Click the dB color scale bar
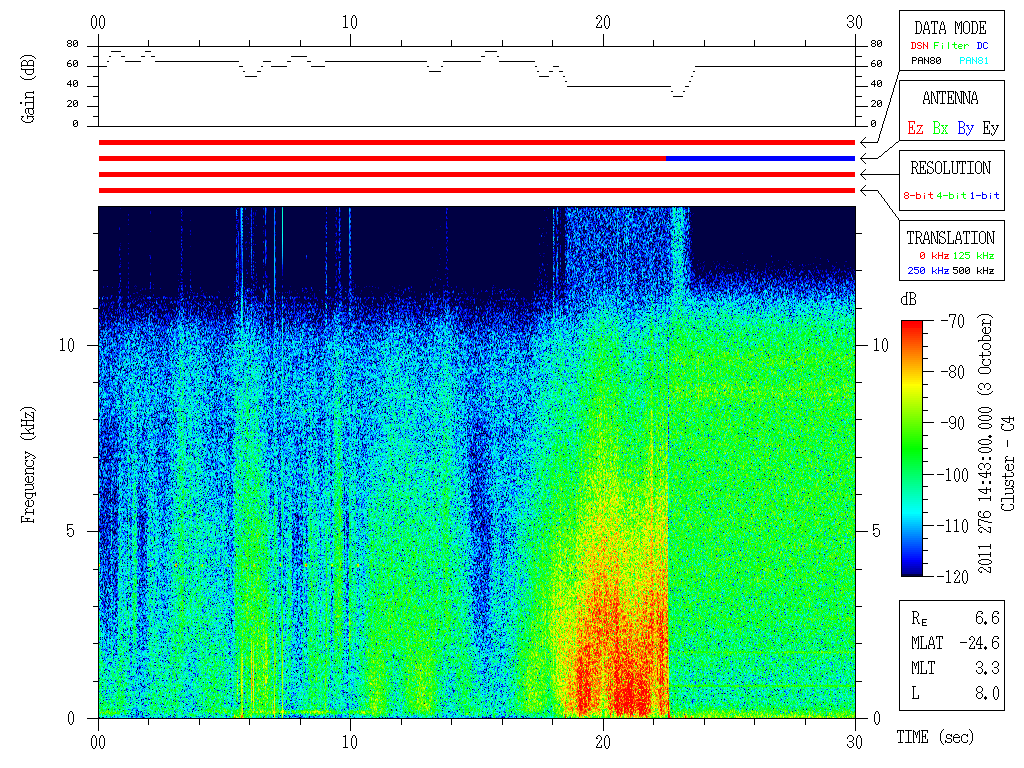Screen dimensions: 1024x768 click(x=912, y=448)
